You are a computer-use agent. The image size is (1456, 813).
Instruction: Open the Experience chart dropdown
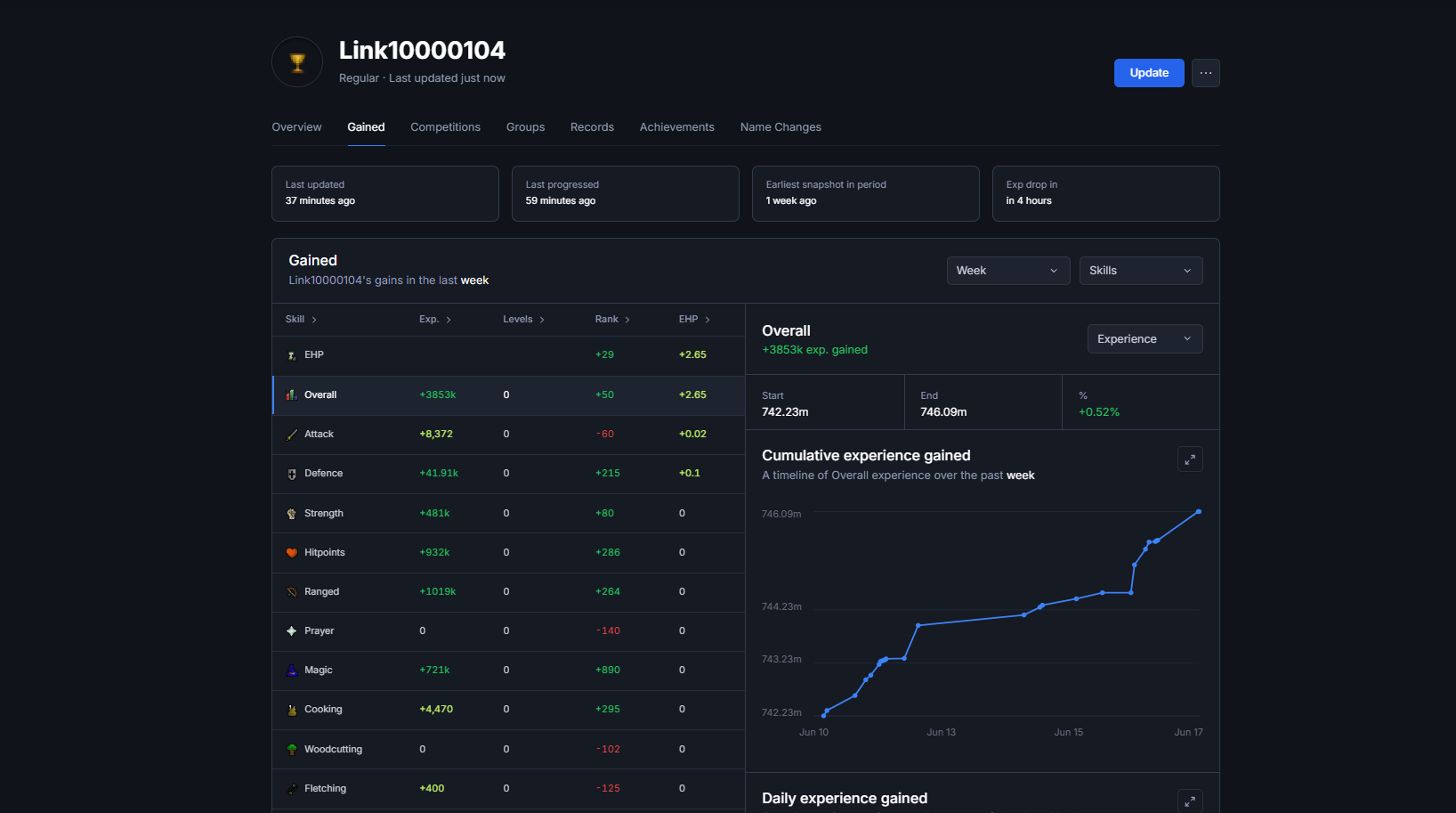[x=1145, y=339]
